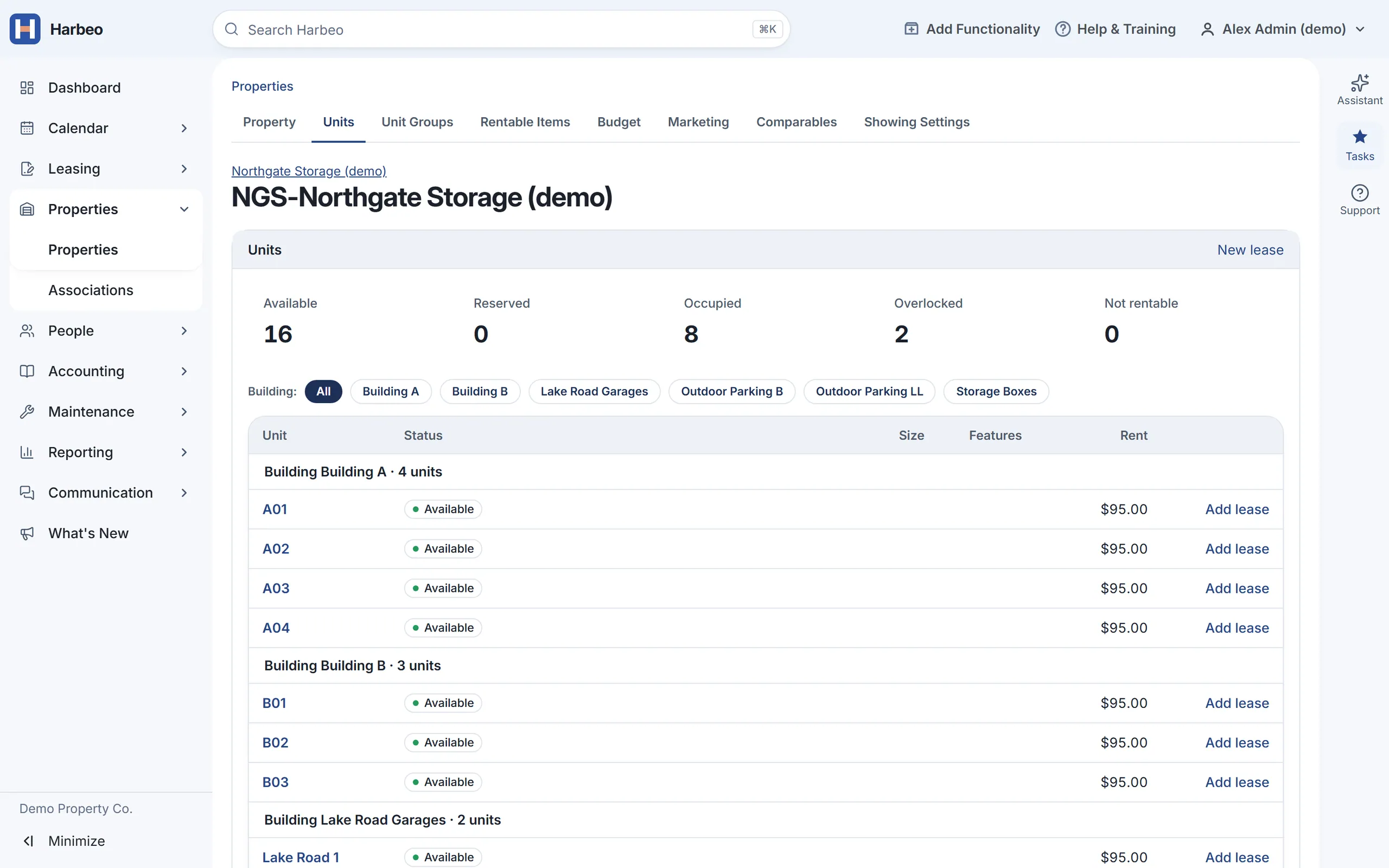The width and height of the screenshot is (1389, 868).
Task: Open the Northgate Storage (demo) link
Action: coord(309,171)
